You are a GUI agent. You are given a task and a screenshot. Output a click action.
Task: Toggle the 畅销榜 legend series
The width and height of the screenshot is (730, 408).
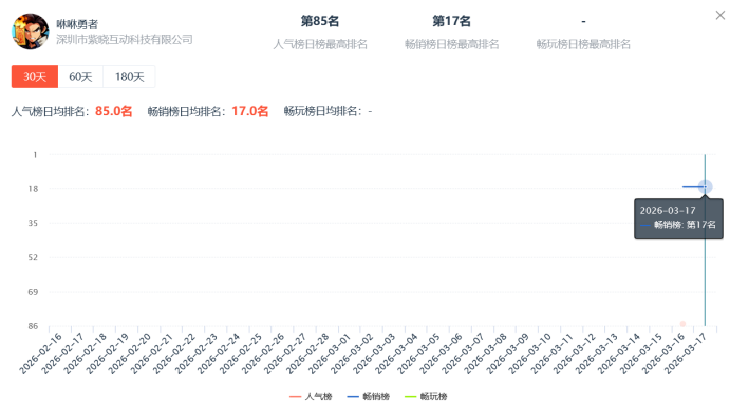pyautogui.click(x=369, y=397)
